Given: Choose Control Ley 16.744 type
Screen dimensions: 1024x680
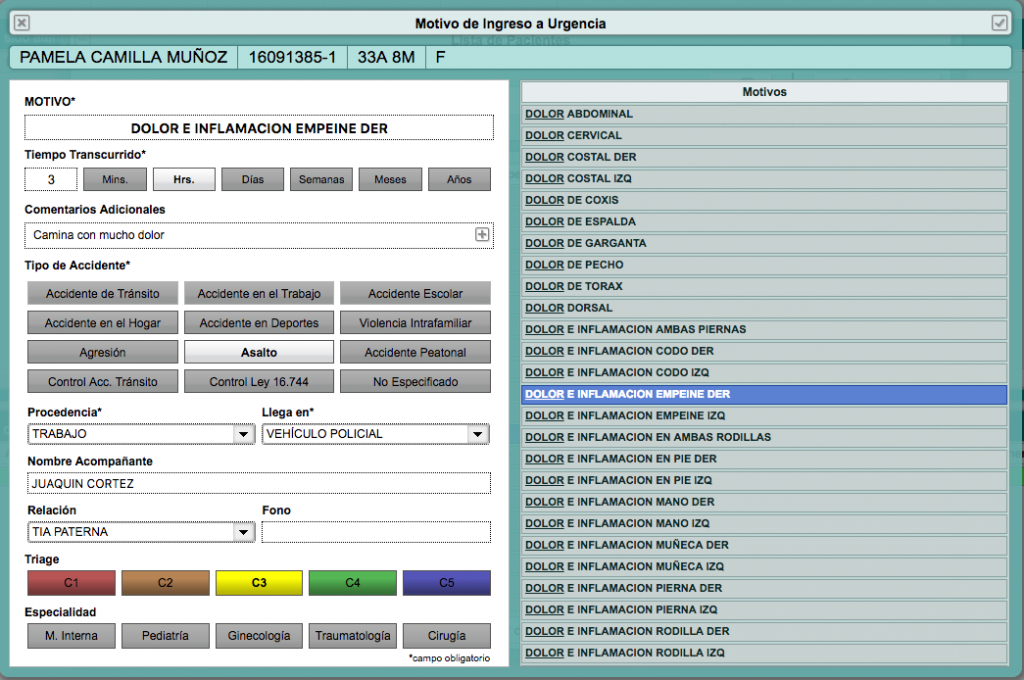Looking at the screenshot, I should tap(259, 381).
